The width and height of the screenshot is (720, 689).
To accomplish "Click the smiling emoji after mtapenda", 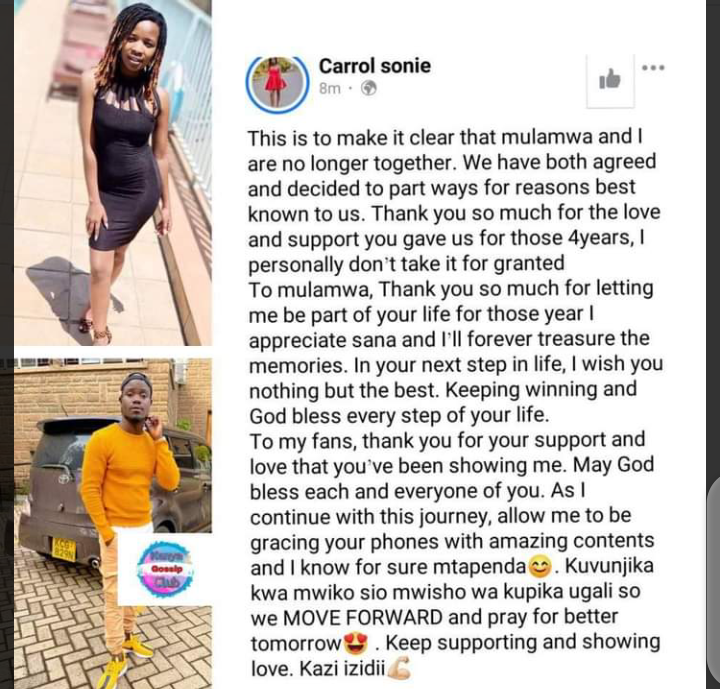I will (x=540, y=567).
